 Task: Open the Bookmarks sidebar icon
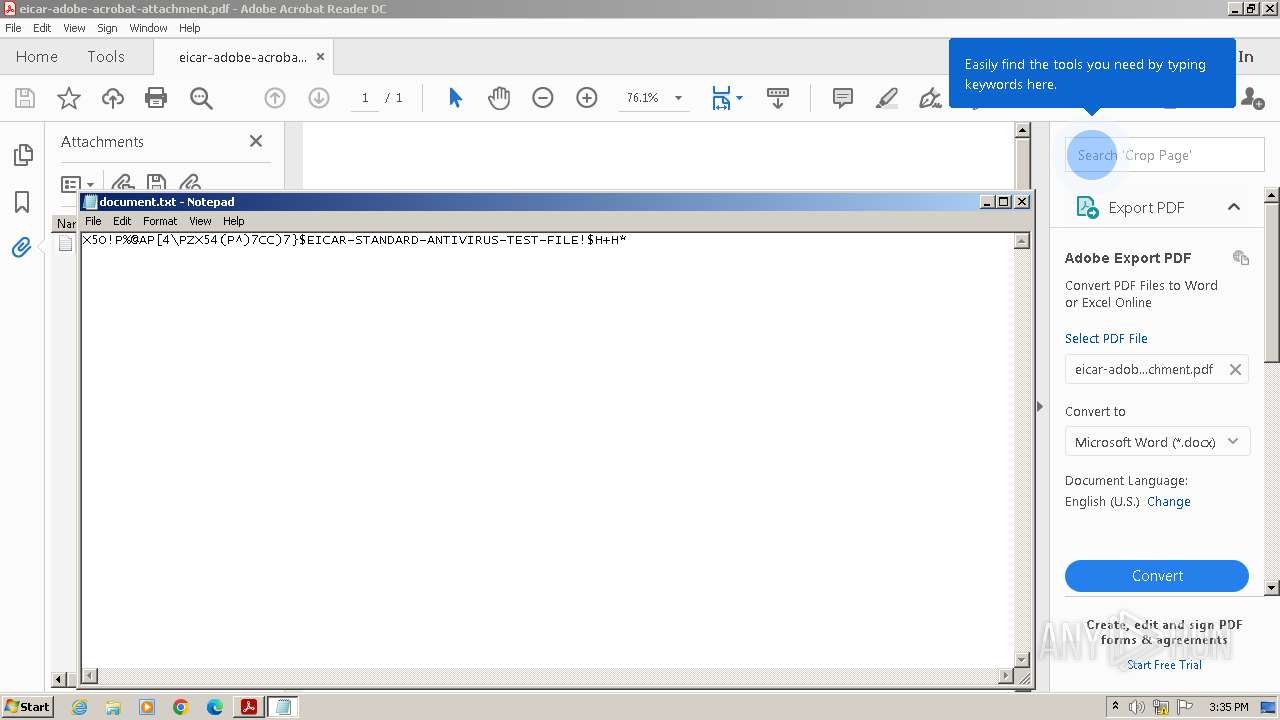(22, 202)
